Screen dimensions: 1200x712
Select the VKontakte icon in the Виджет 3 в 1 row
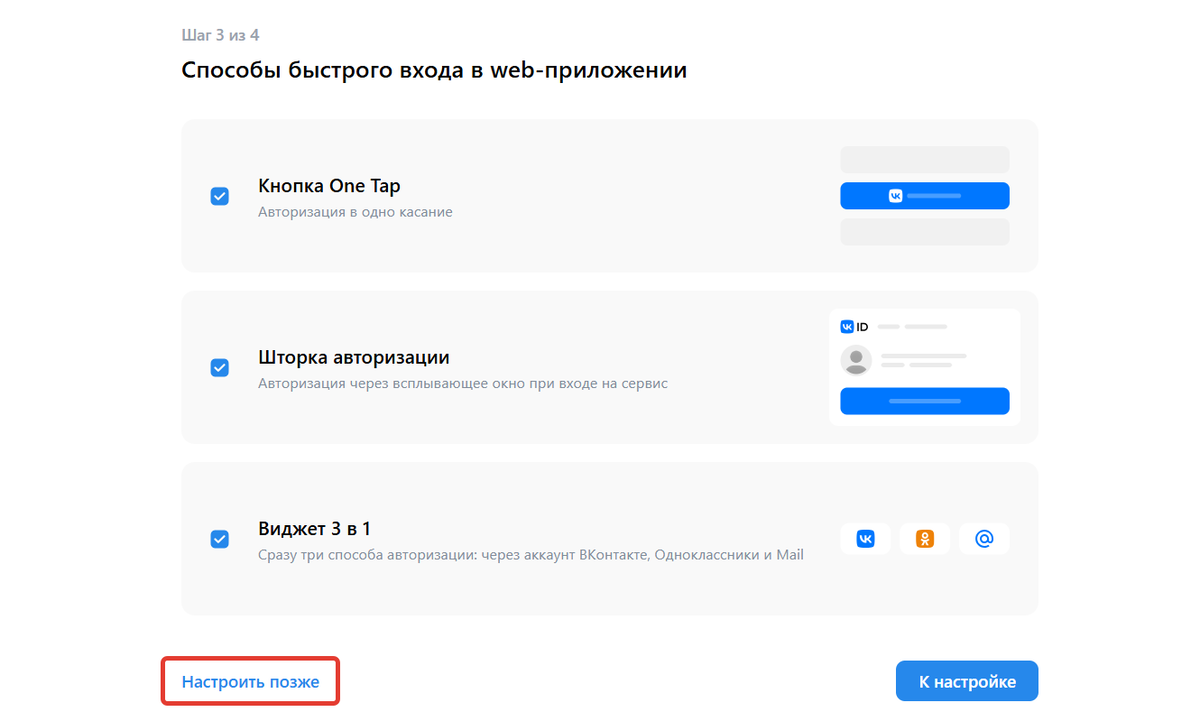pyautogui.click(x=865, y=538)
